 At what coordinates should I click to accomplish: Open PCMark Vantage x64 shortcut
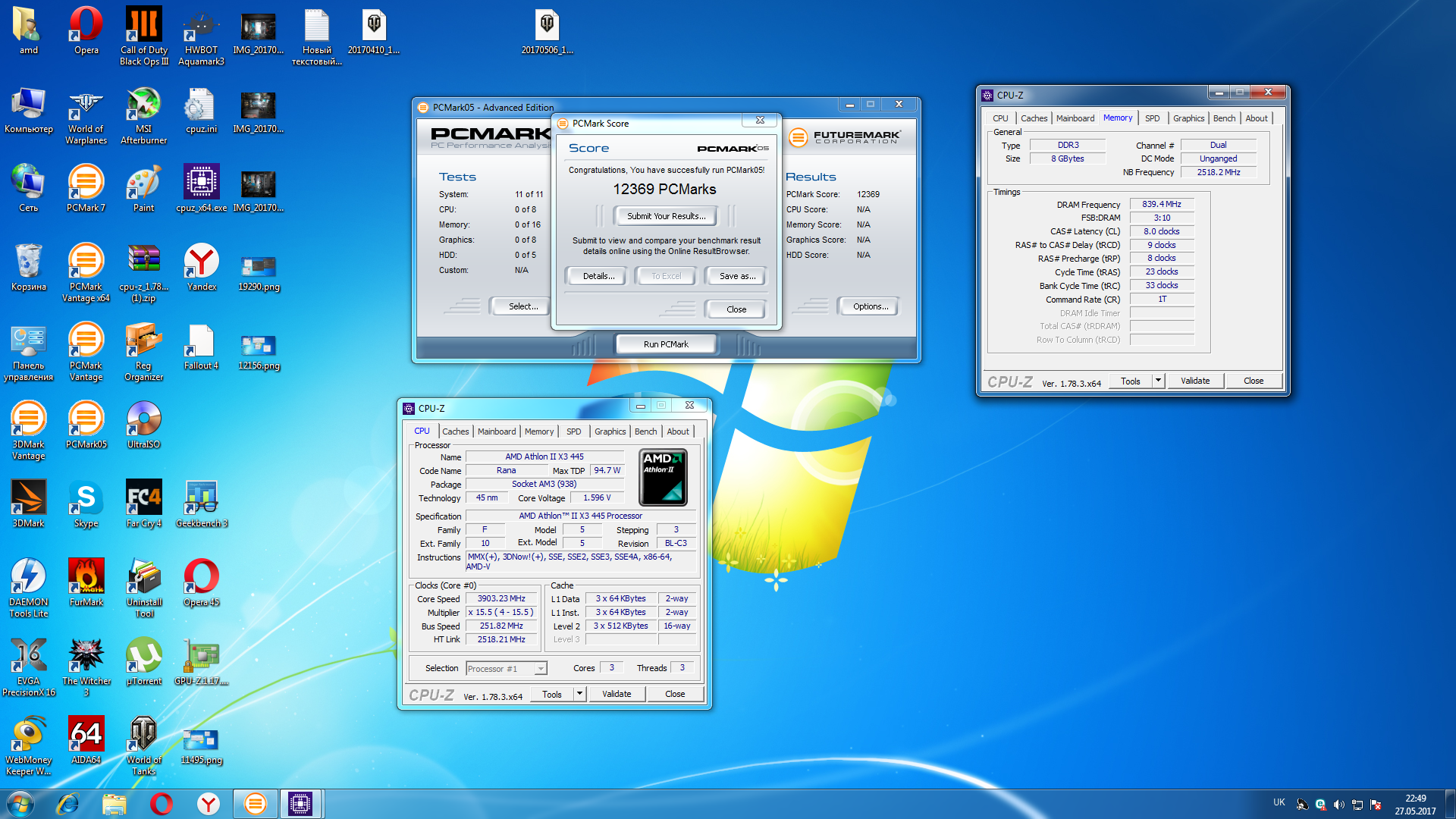coord(86,273)
